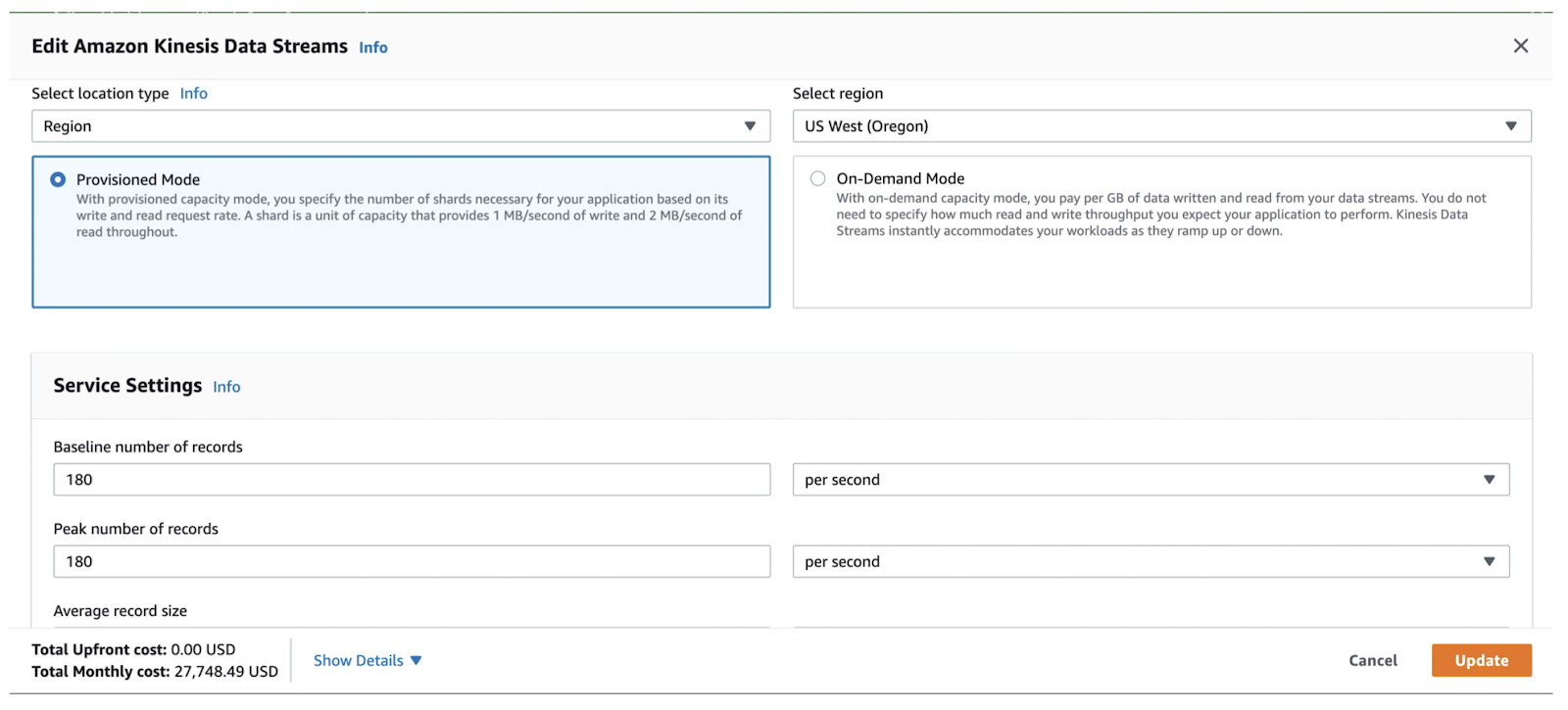Click Info link beside dialog title
The image size is (1568, 710).
click(x=372, y=47)
